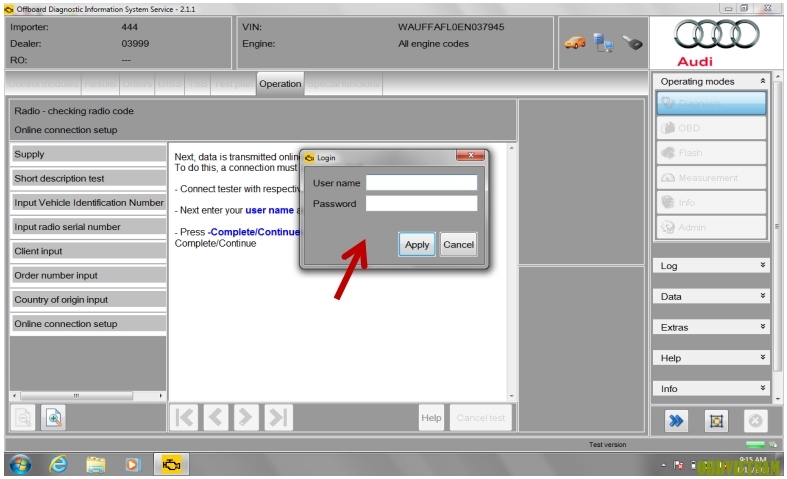Click the zoom-in magnifier document icon
The width and height of the screenshot is (787, 479).
point(53,417)
